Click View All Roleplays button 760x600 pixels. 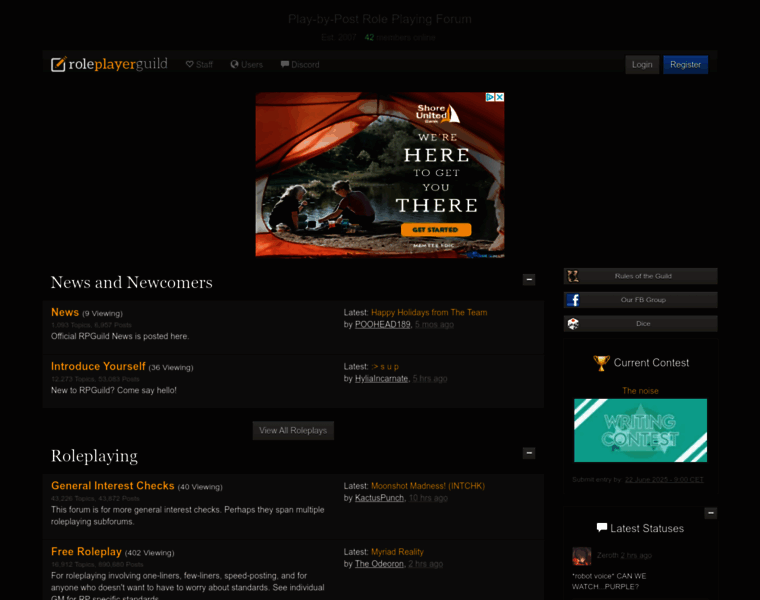tap(293, 430)
